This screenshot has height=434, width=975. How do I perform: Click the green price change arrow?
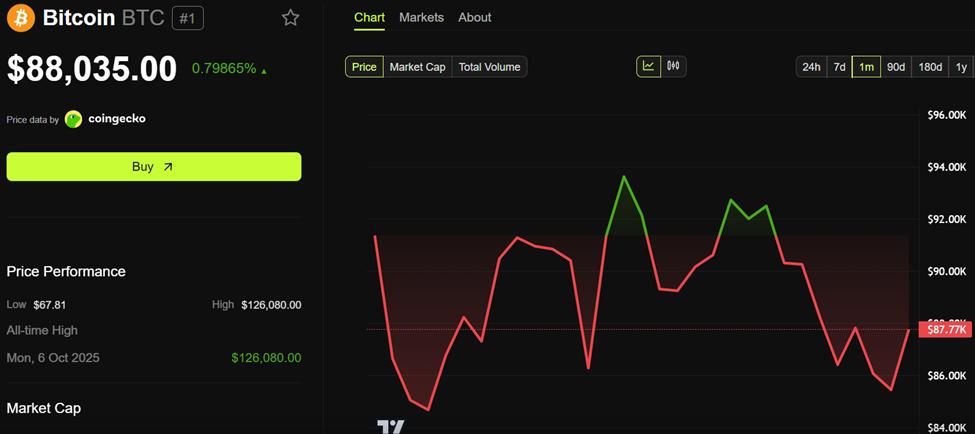(264, 70)
